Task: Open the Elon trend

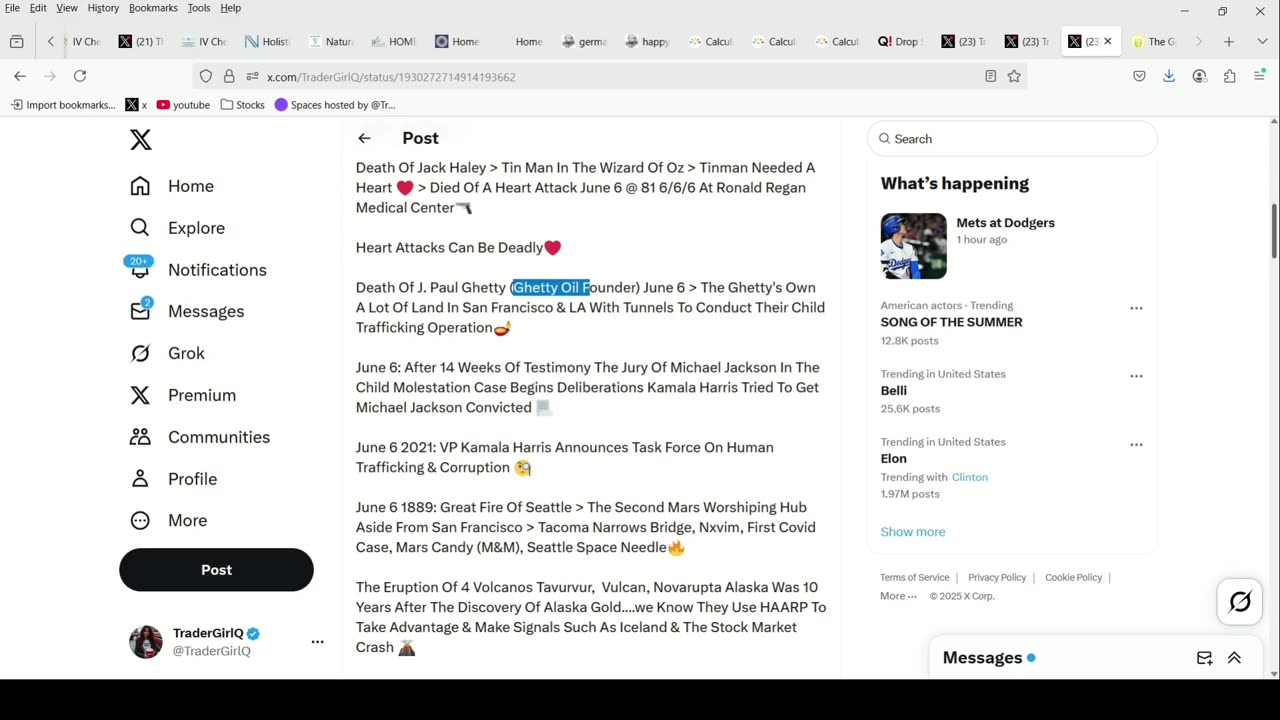Action: 893,459
